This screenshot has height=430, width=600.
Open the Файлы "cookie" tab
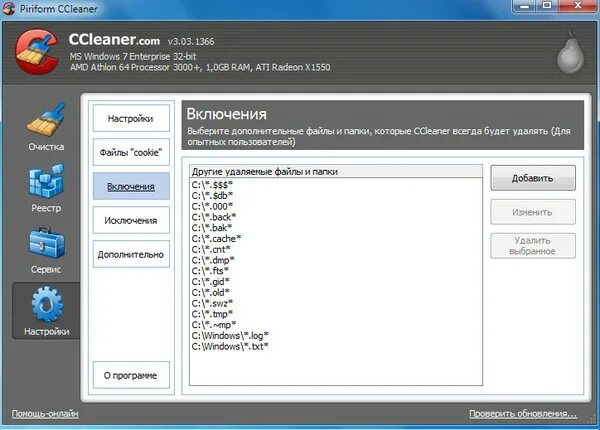point(131,152)
